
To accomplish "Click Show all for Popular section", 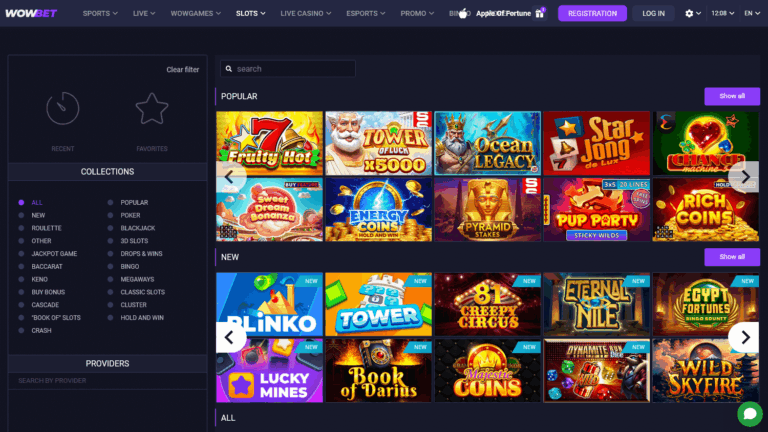I will (x=732, y=96).
